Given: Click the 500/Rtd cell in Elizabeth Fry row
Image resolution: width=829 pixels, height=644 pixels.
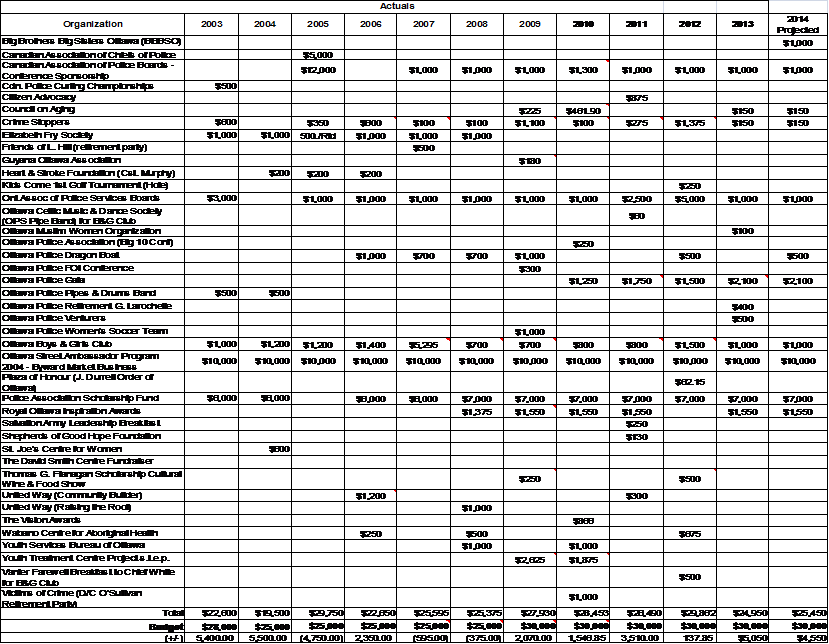Looking at the screenshot, I should [318, 136].
